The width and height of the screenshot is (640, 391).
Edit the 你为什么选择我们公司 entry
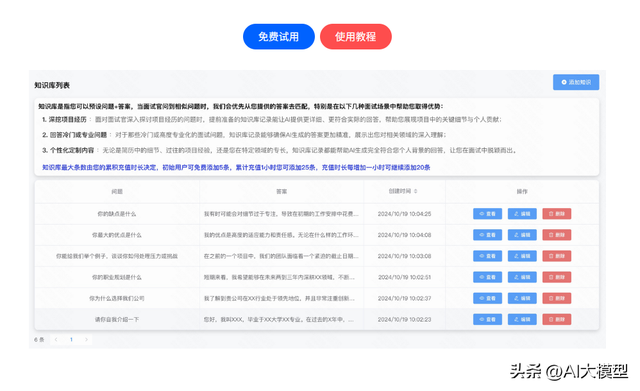click(522, 298)
